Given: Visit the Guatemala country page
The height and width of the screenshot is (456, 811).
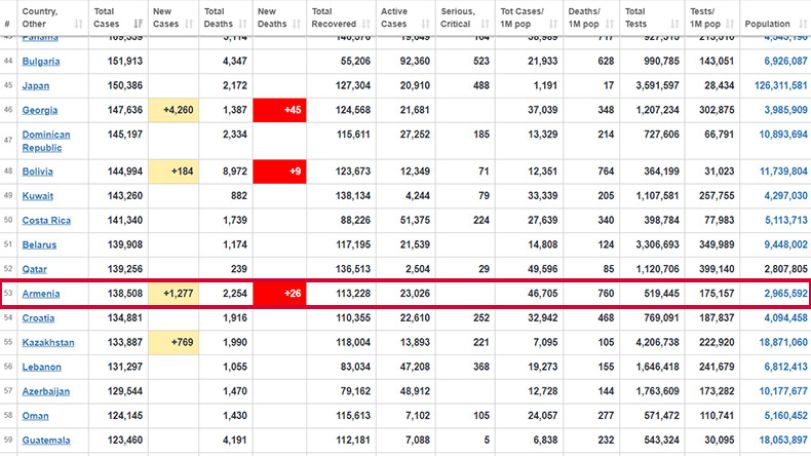Looking at the screenshot, I should 46,440.
